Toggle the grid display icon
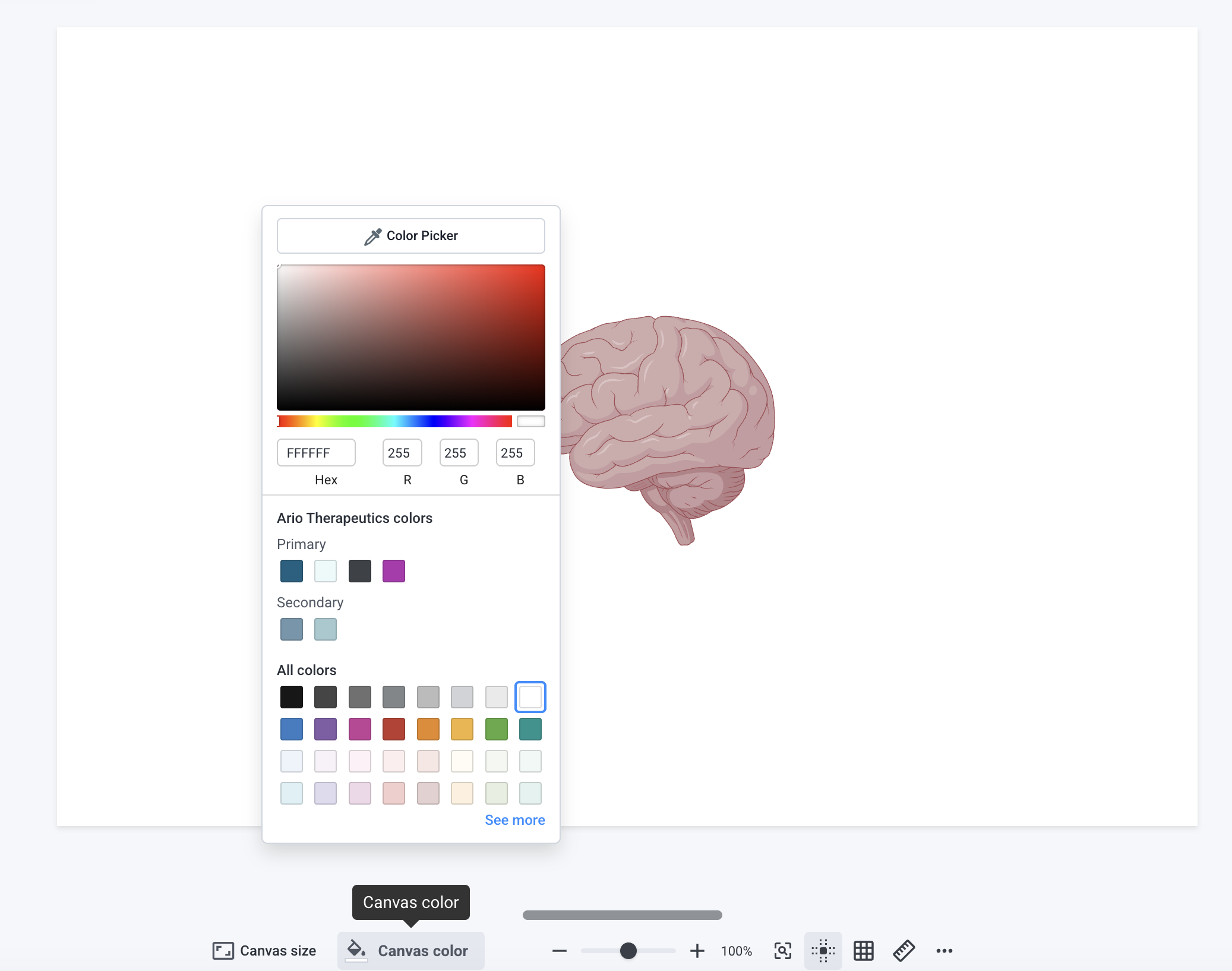 863,951
